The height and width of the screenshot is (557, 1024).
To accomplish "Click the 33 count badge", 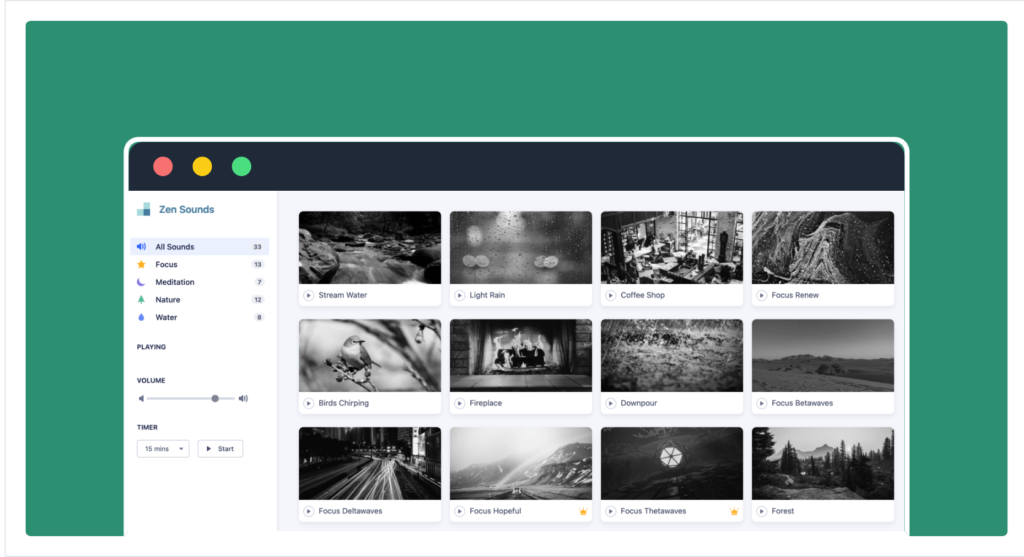I will point(257,247).
